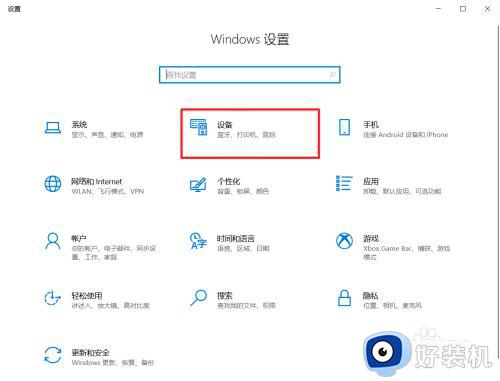
Task: Click the 隐私 padlock icon
Action: (x=344, y=298)
